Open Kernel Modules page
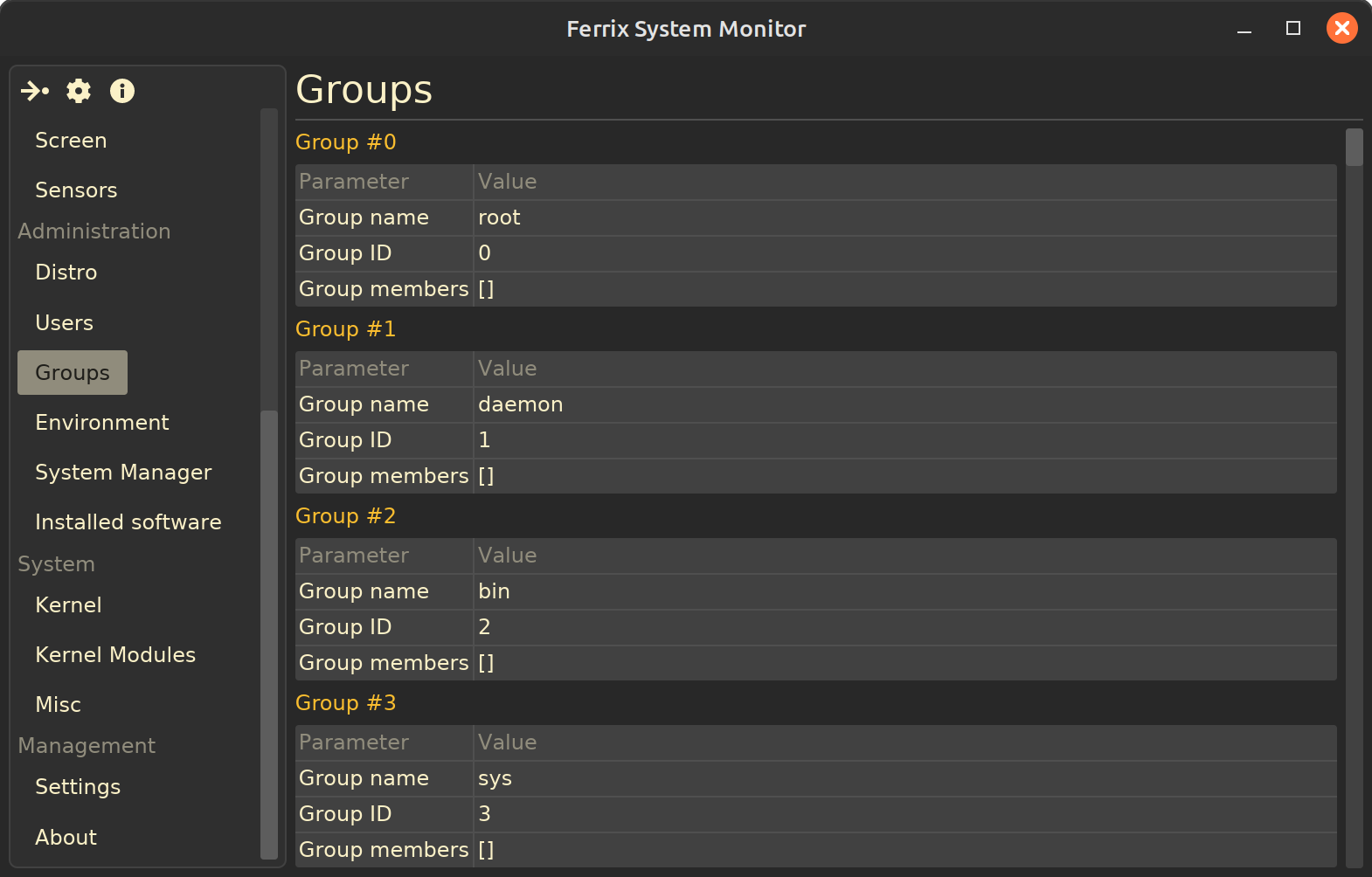 (115, 655)
